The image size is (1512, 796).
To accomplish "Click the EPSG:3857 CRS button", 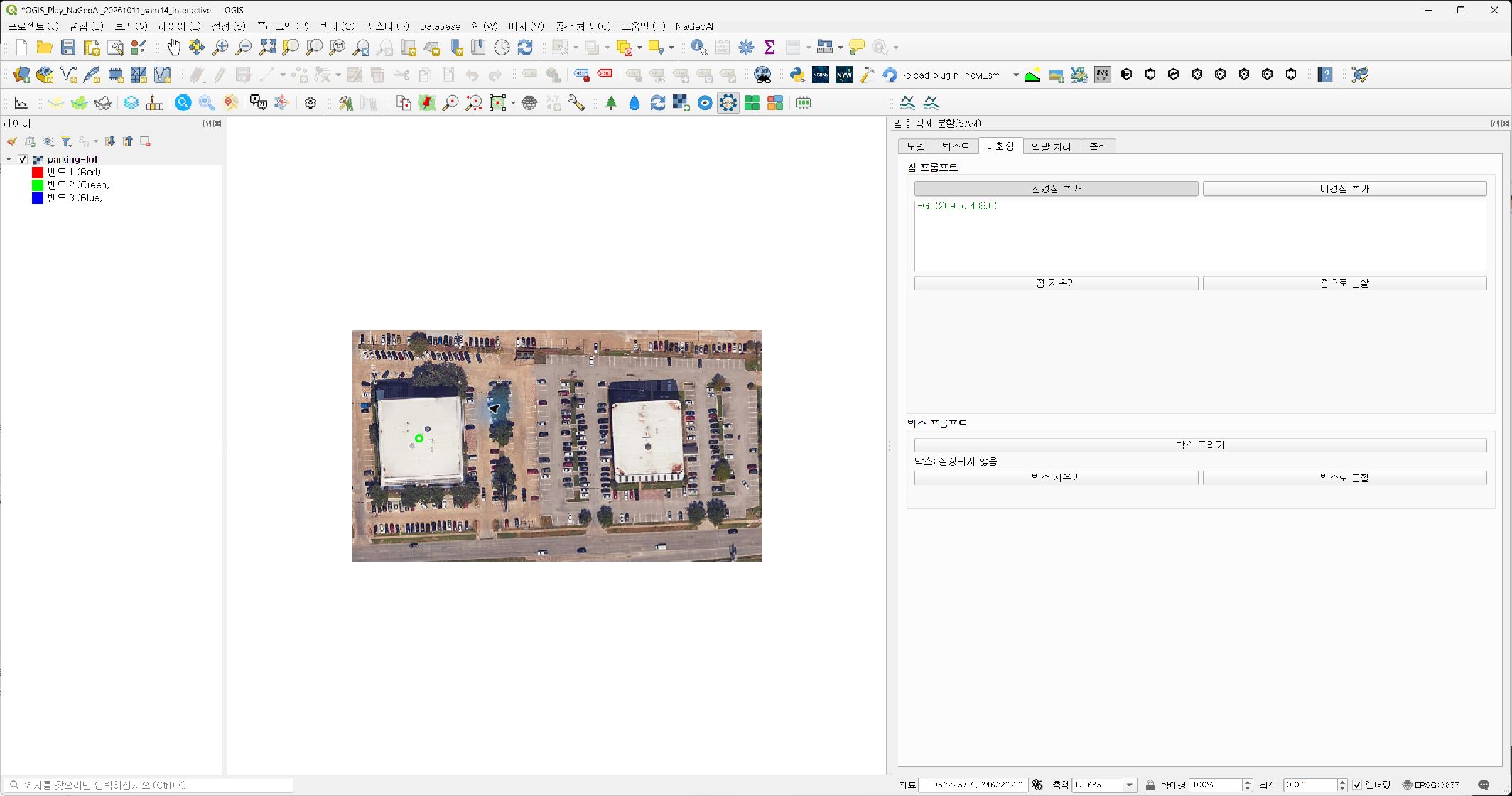I will (1430, 785).
